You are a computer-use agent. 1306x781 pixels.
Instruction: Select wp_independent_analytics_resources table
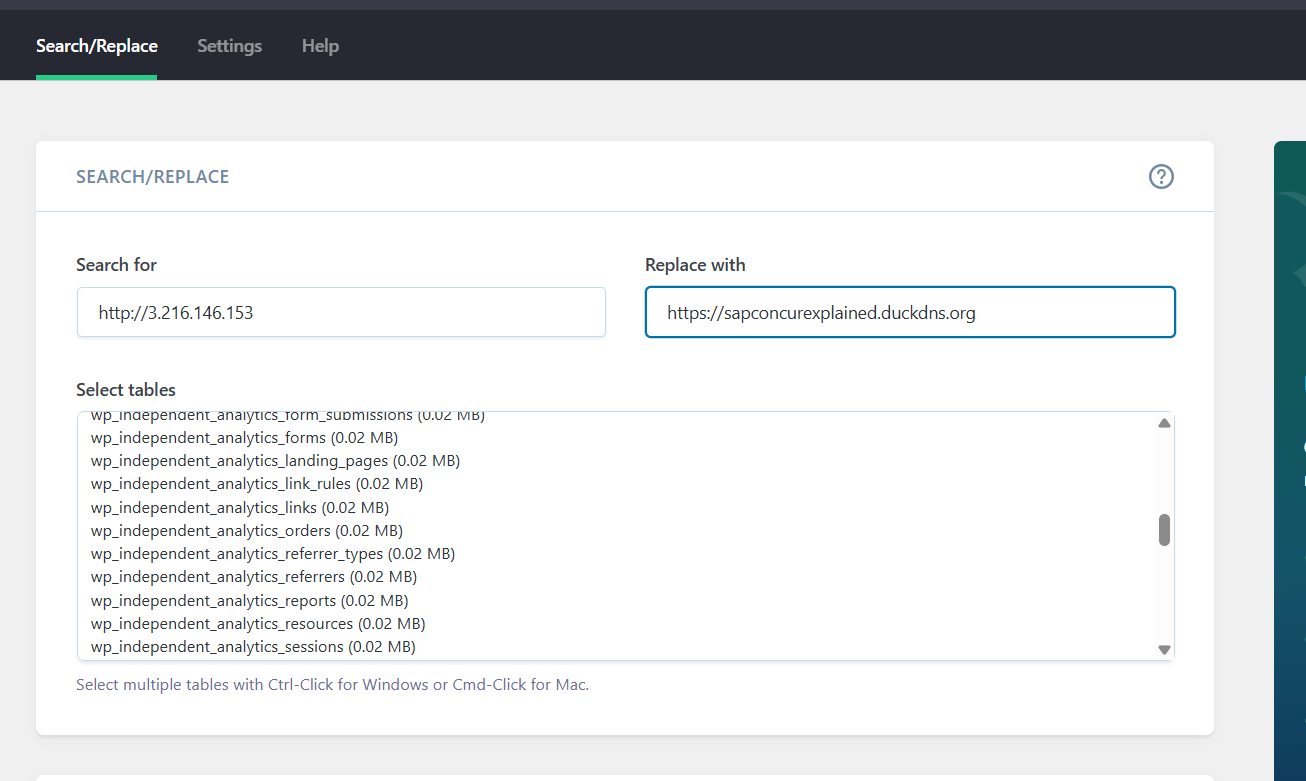[x=257, y=624]
